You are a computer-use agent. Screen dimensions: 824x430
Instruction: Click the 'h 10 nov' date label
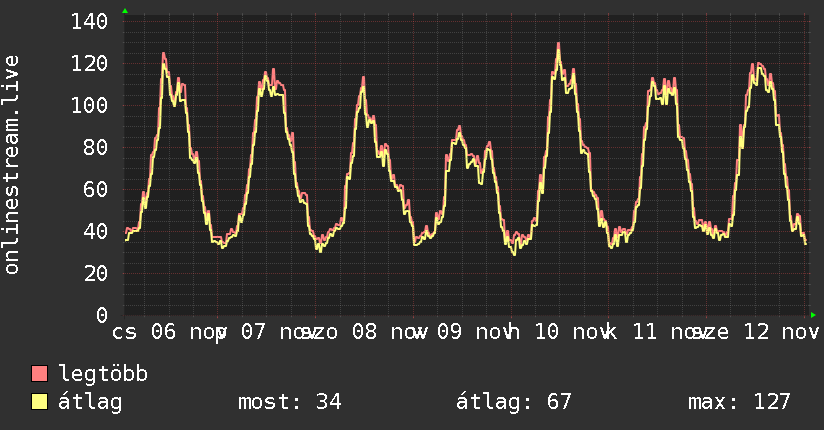[x=559, y=332]
